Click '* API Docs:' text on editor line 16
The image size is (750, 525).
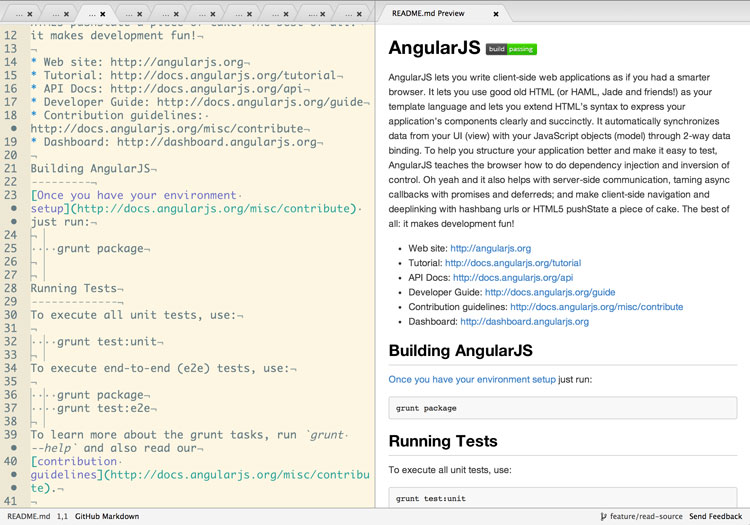tap(67, 89)
